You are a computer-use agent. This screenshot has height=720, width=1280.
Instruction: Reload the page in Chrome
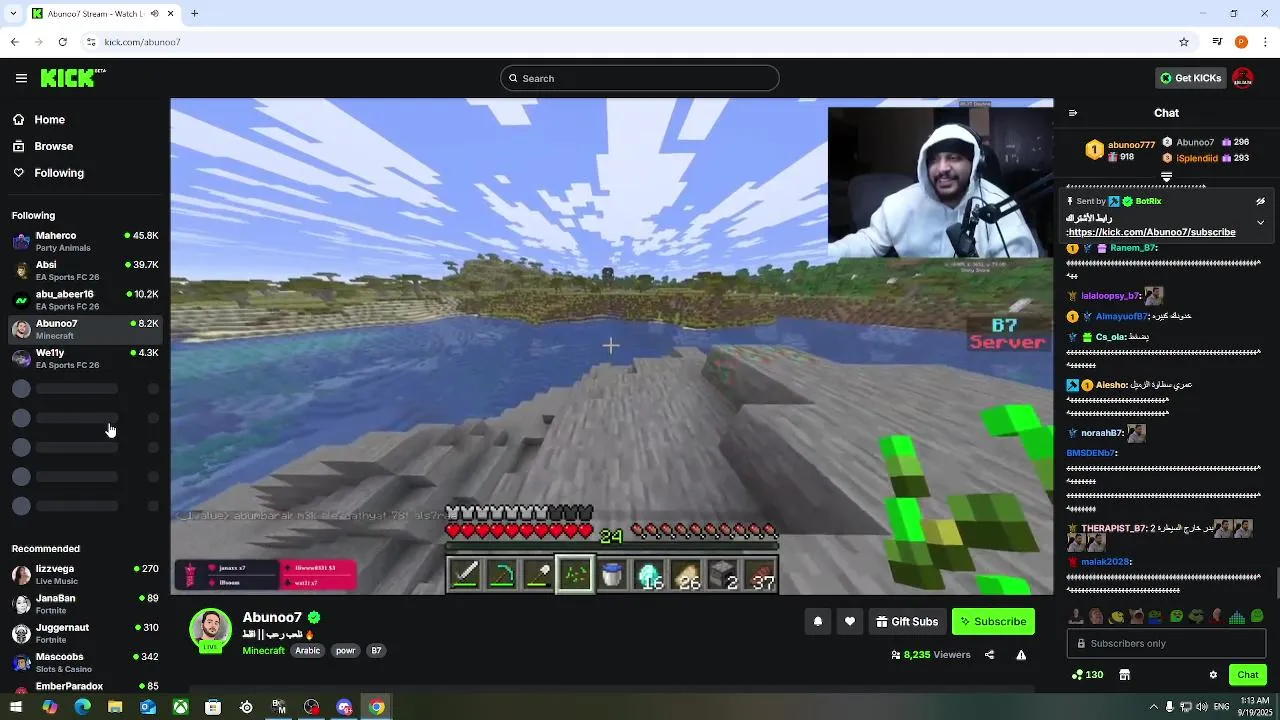point(62,42)
